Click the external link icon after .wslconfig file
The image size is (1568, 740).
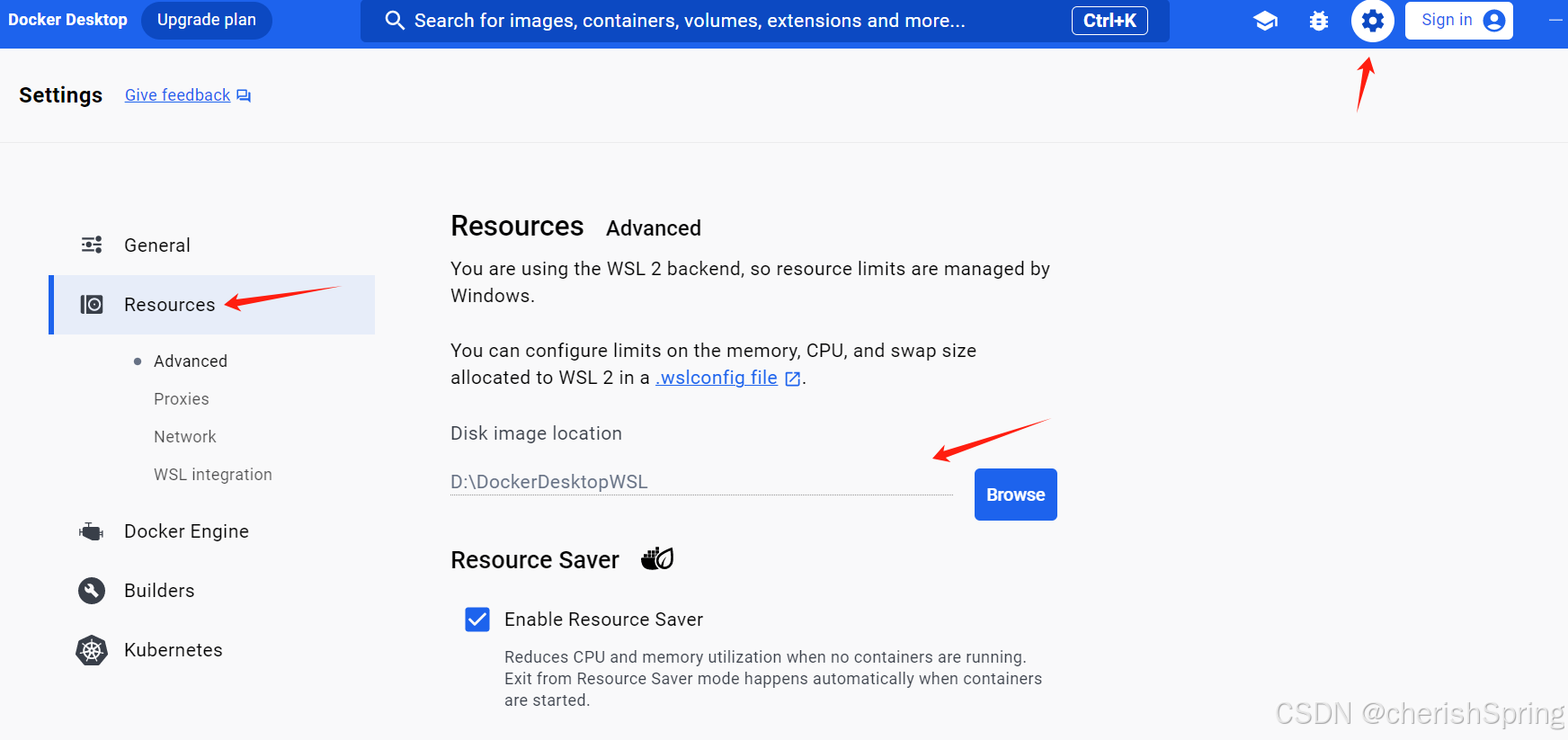[792, 379]
